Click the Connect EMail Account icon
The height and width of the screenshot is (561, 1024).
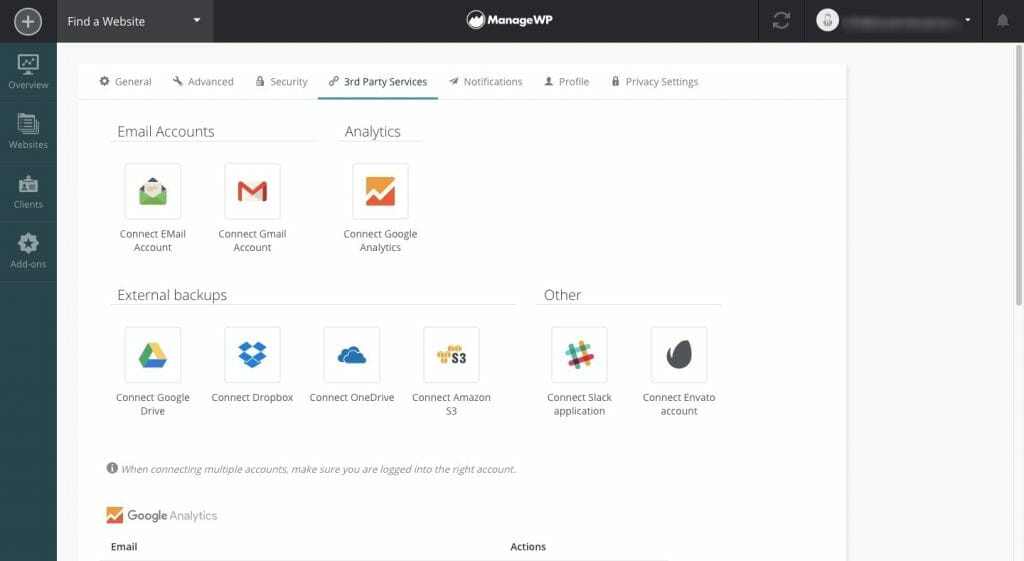point(153,191)
